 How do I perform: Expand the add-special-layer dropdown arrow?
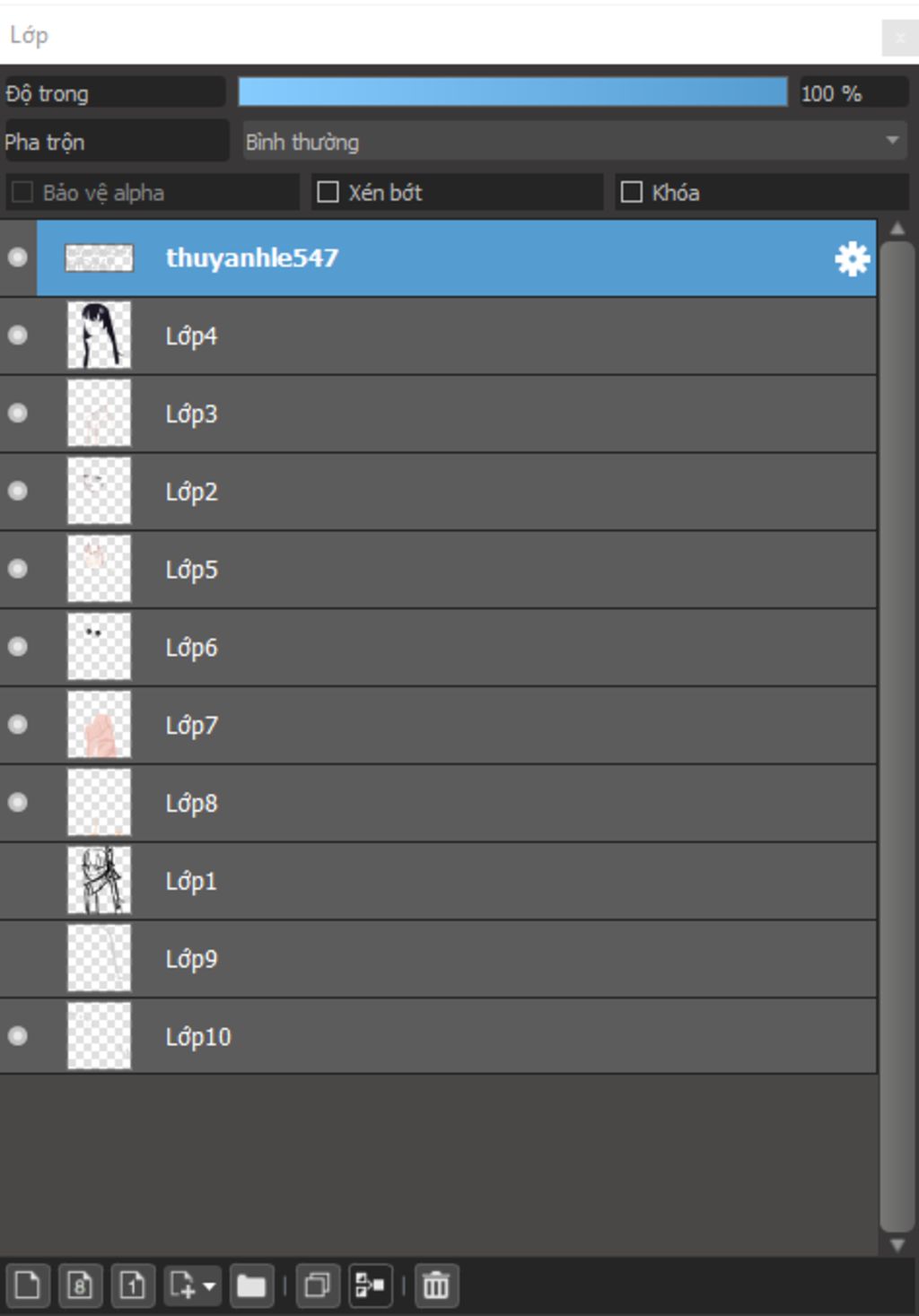tap(209, 1286)
